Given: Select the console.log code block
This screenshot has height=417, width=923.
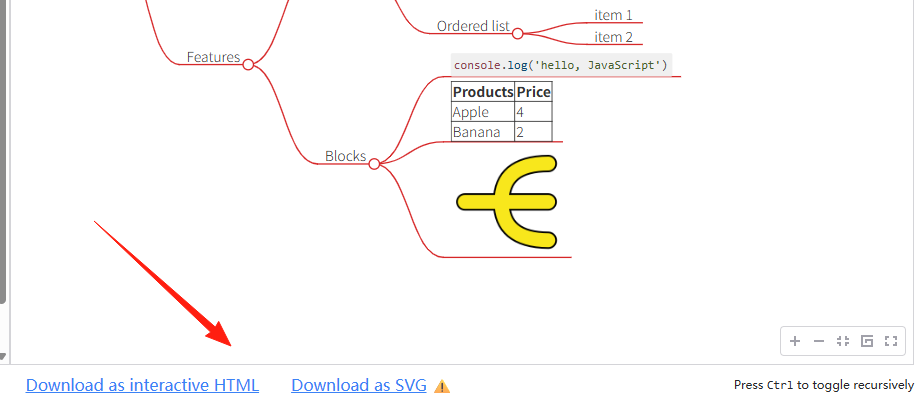Looking at the screenshot, I should click(562, 65).
